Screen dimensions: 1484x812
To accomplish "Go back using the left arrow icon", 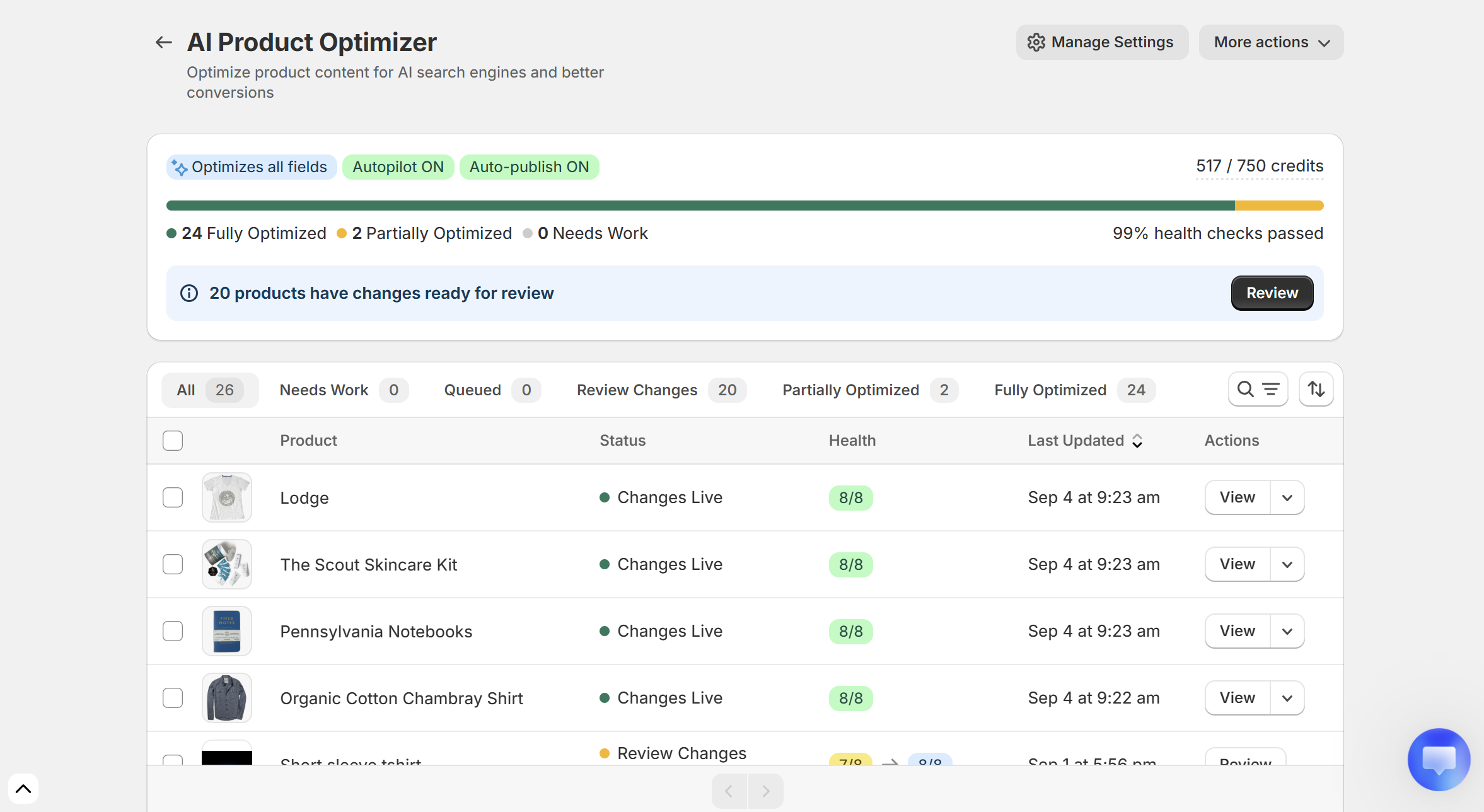I will coord(164,42).
